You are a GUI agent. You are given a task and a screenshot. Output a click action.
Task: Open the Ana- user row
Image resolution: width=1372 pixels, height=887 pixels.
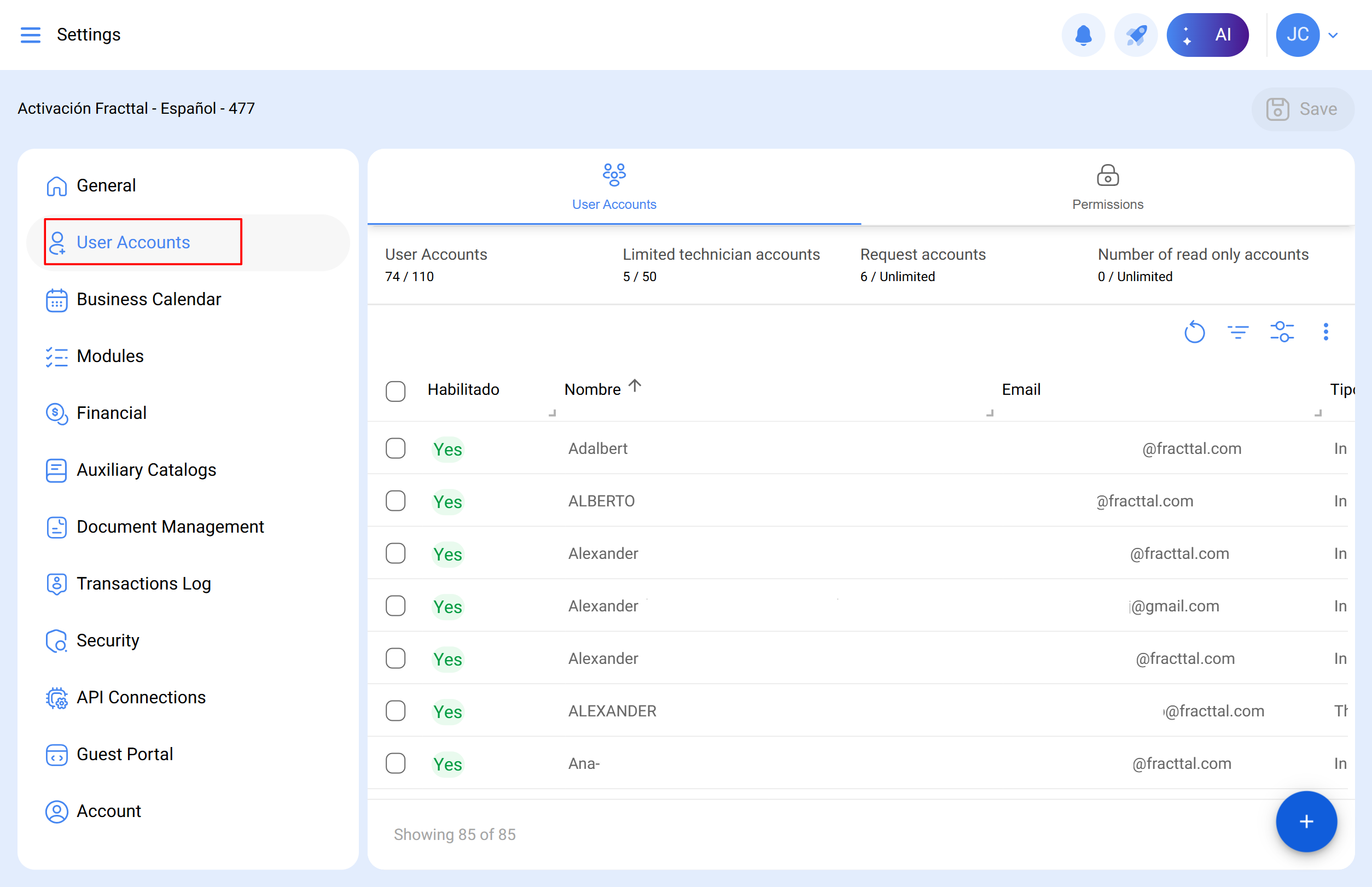pyautogui.click(x=584, y=764)
